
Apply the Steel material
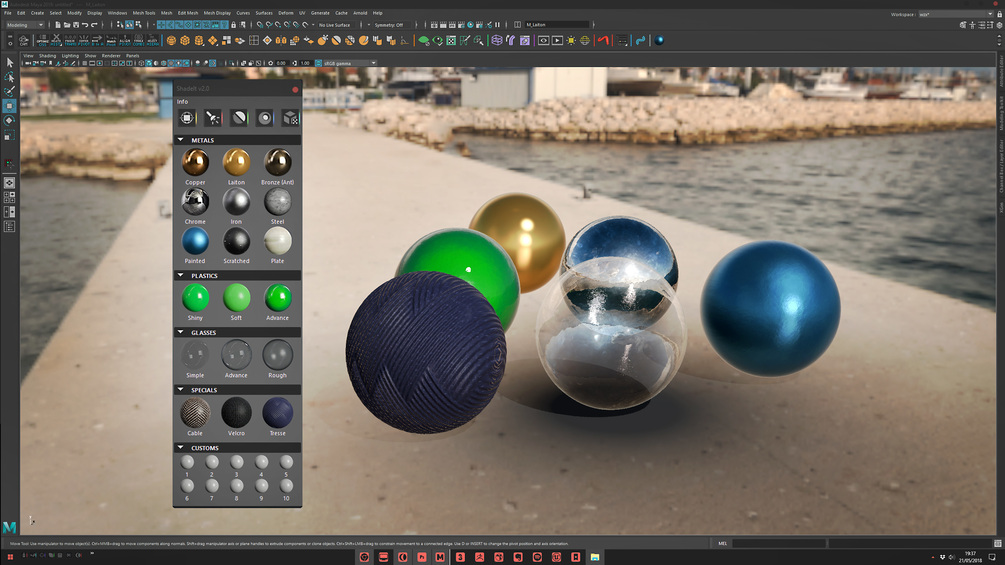tap(278, 202)
